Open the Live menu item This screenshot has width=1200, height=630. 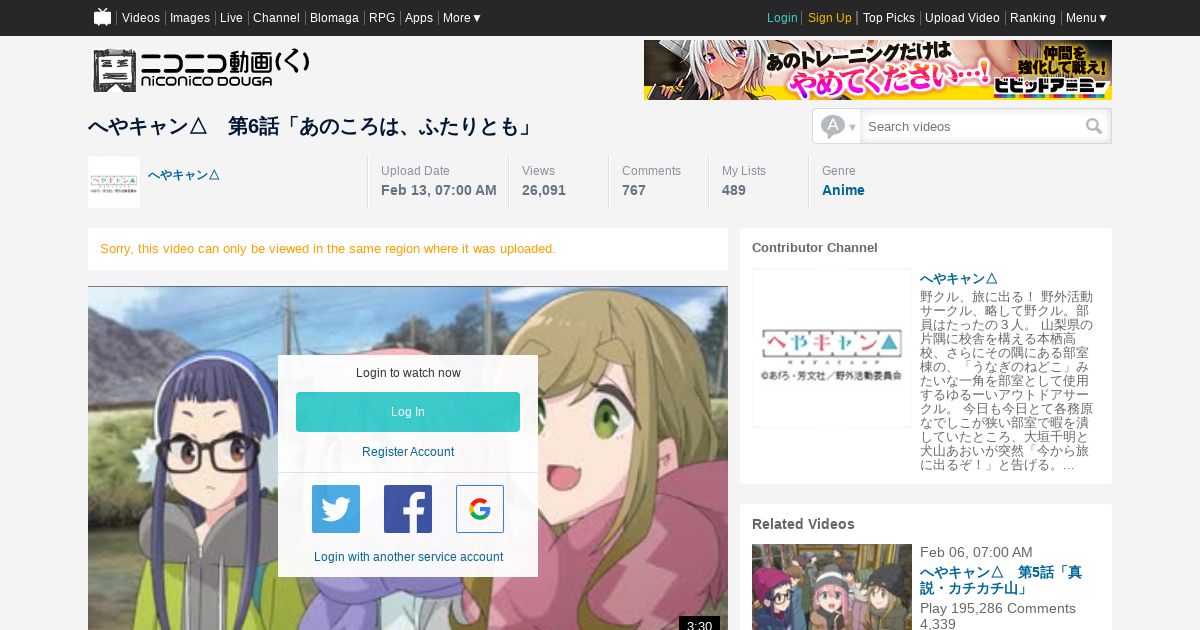coord(231,18)
